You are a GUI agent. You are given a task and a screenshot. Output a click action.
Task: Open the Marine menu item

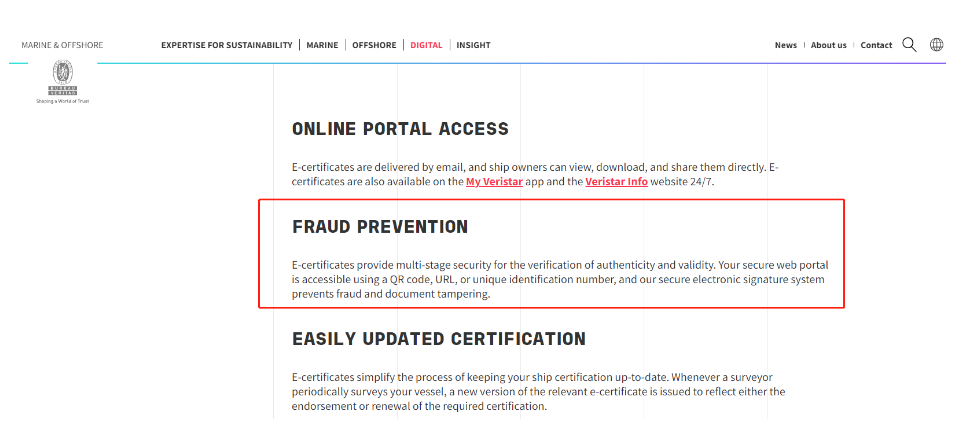tap(322, 45)
